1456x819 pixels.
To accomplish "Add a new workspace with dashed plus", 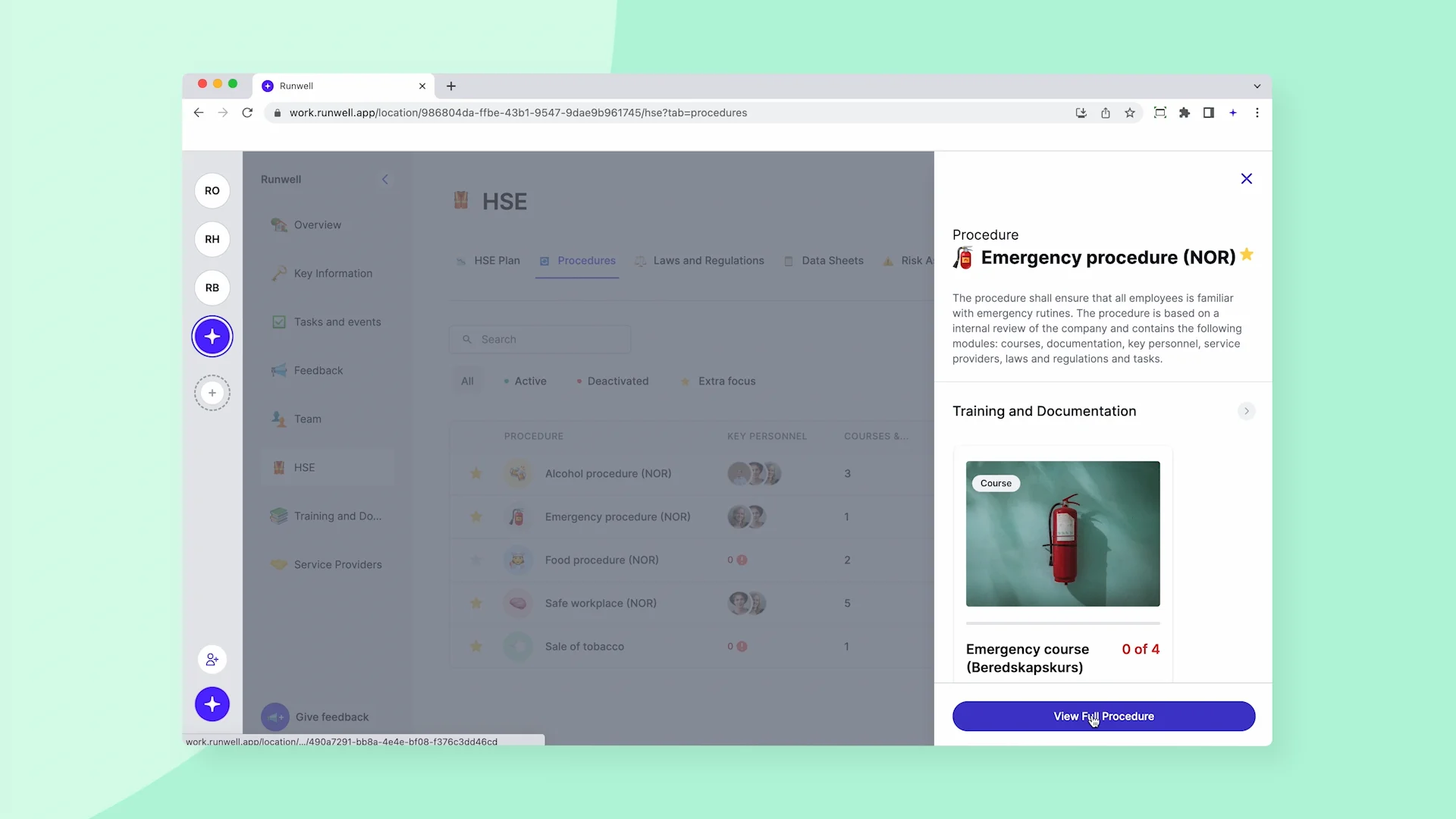I will (x=212, y=393).
